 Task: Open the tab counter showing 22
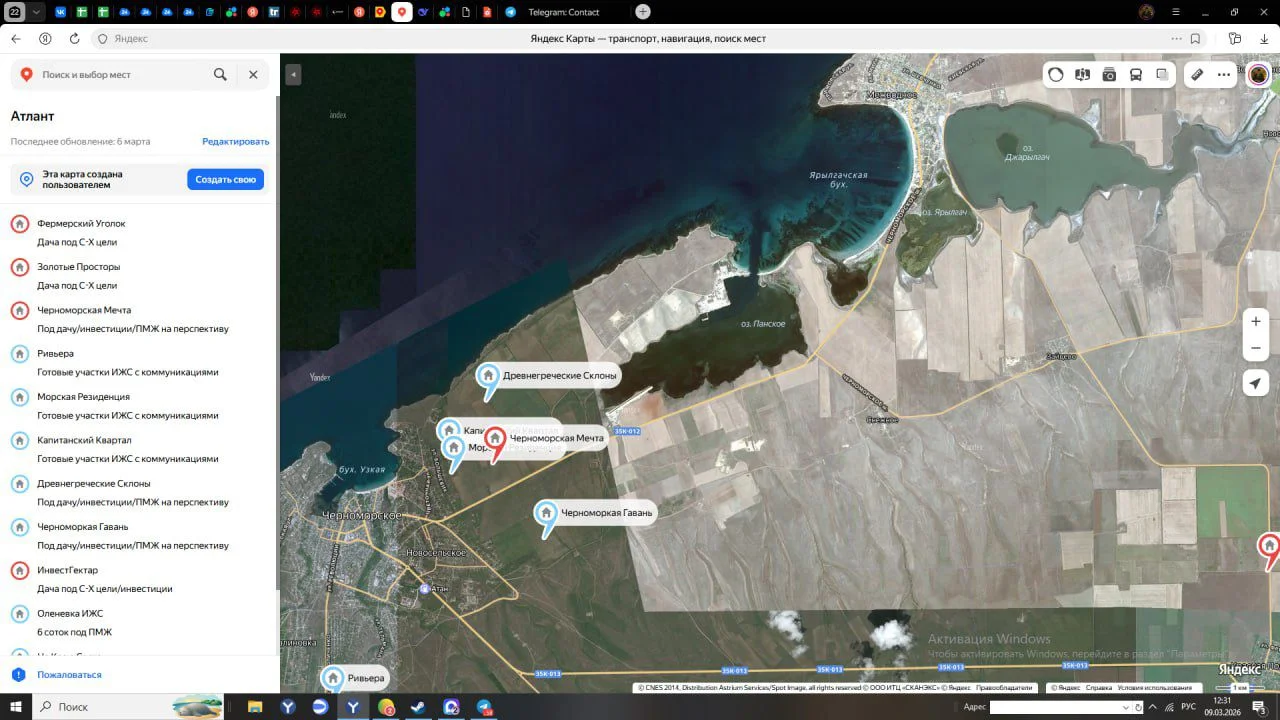(15, 12)
